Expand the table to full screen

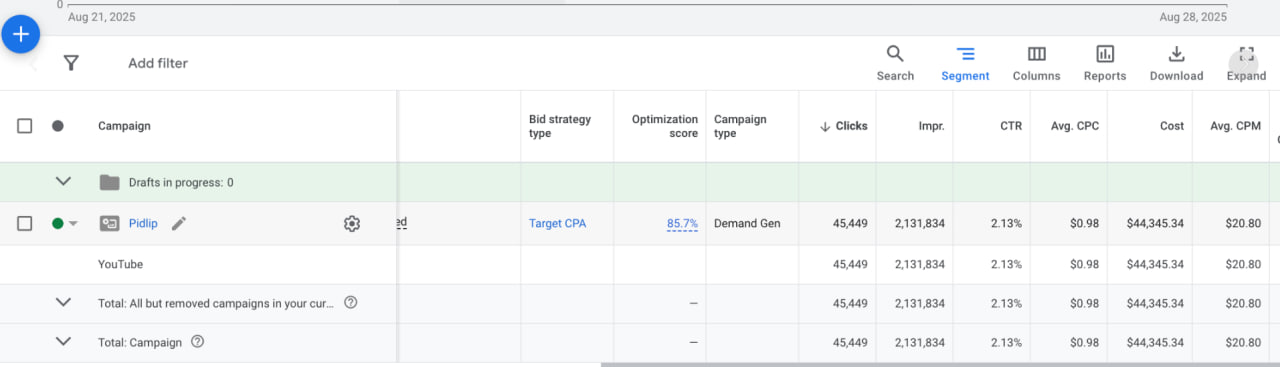coord(1246,63)
